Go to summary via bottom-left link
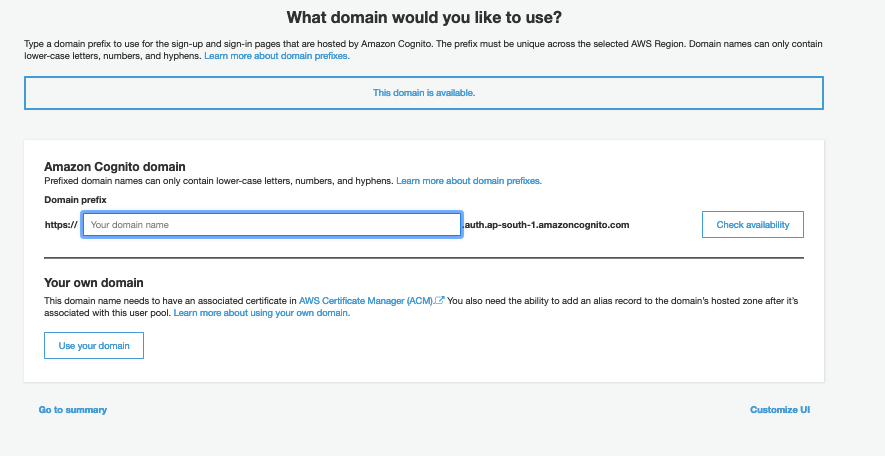This screenshot has height=456, width=885. coord(73,410)
